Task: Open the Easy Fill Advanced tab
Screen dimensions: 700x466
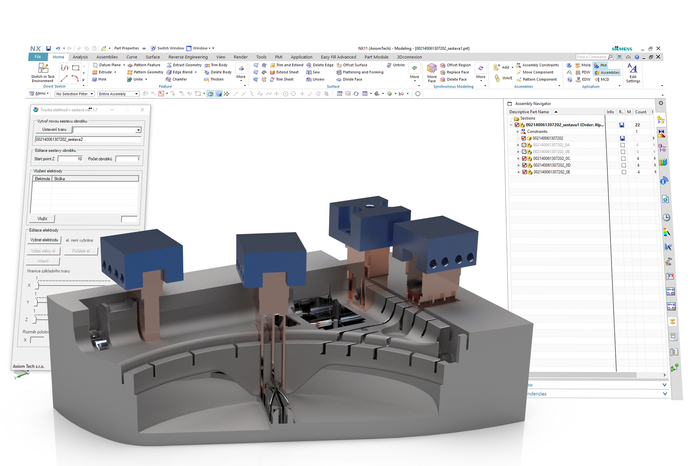Action: coord(338,57)
